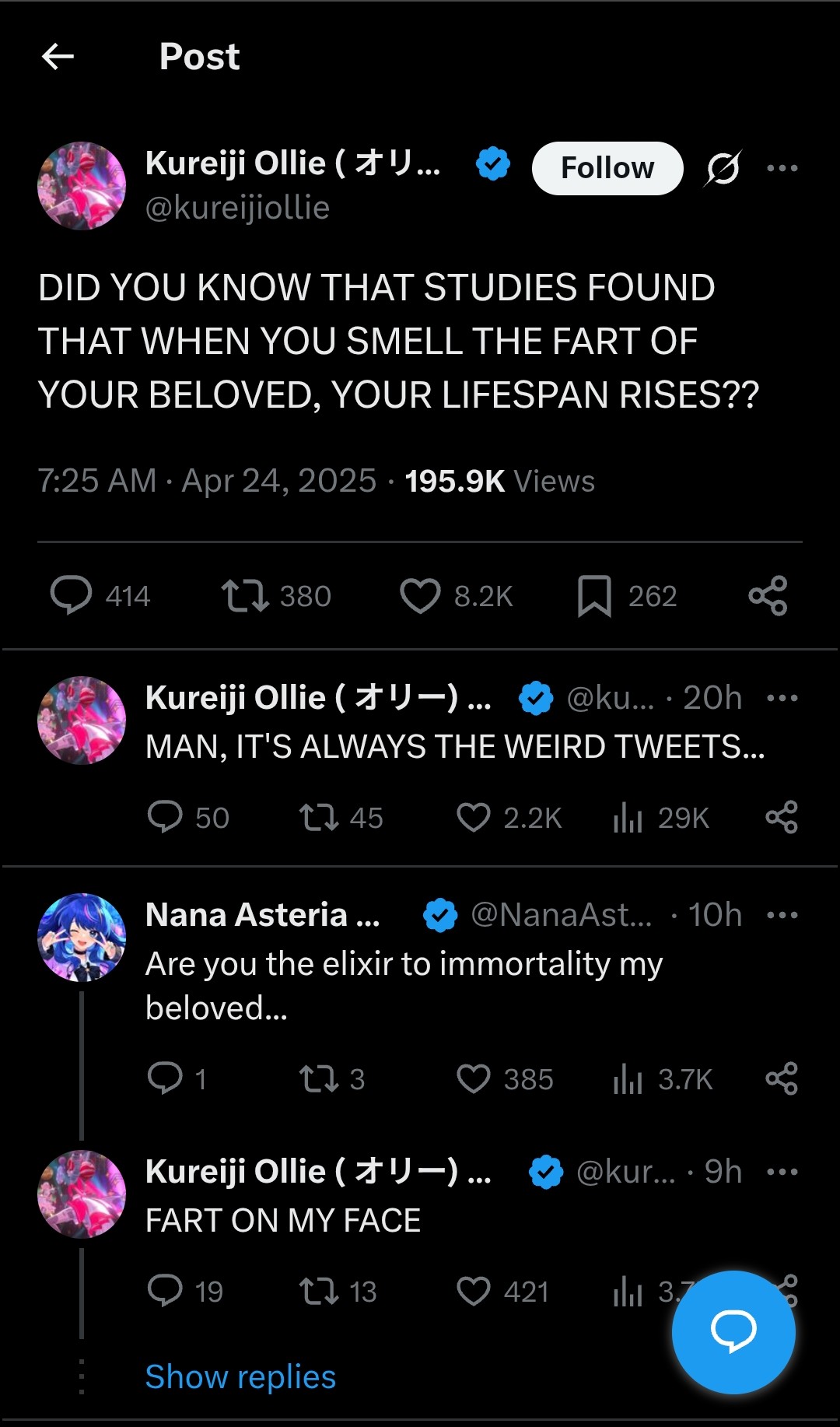Screen dimensions: 840x1427
Task: Open three-dot menu on Nana Asteria's reply
Action: click(x=782, y=915)
